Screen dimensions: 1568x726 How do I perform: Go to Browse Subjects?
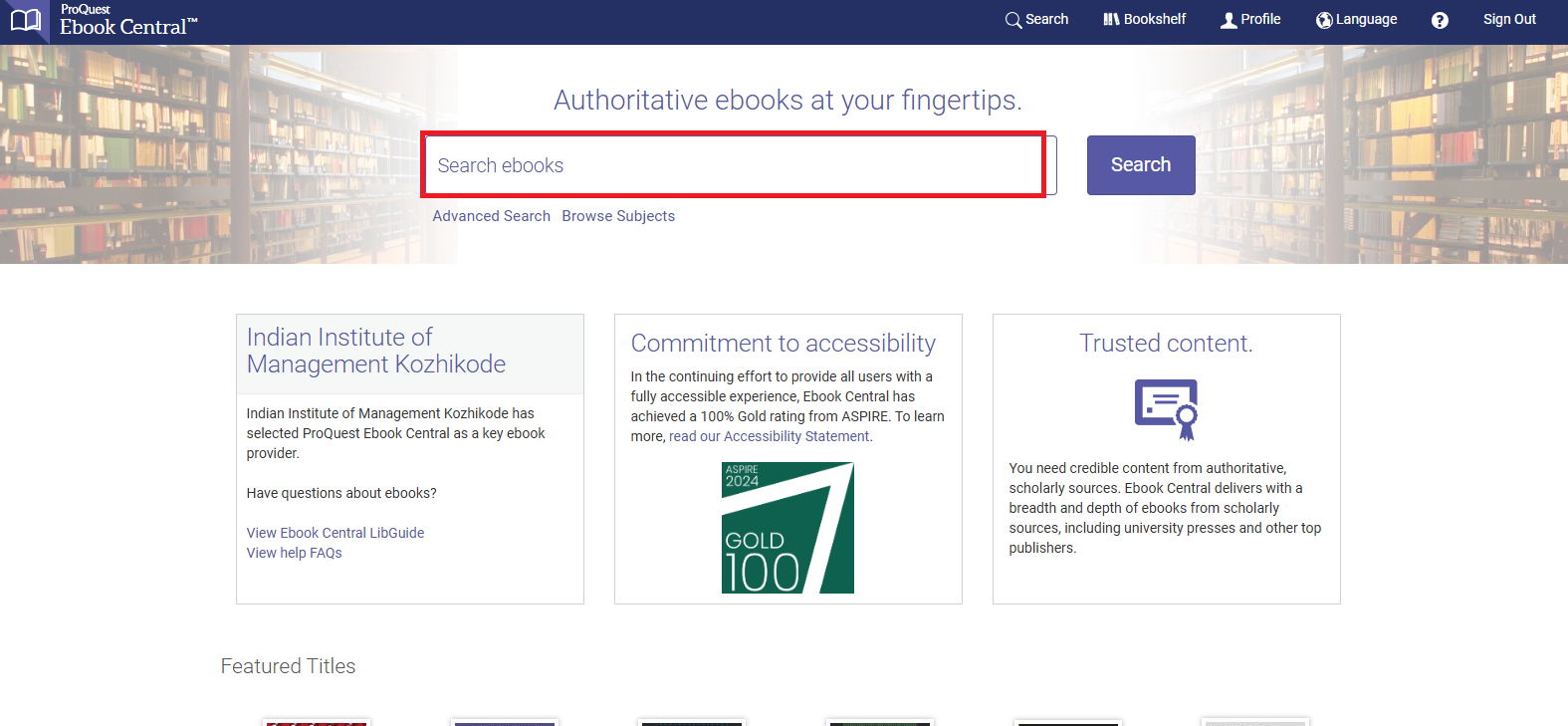tap(618, 216)
